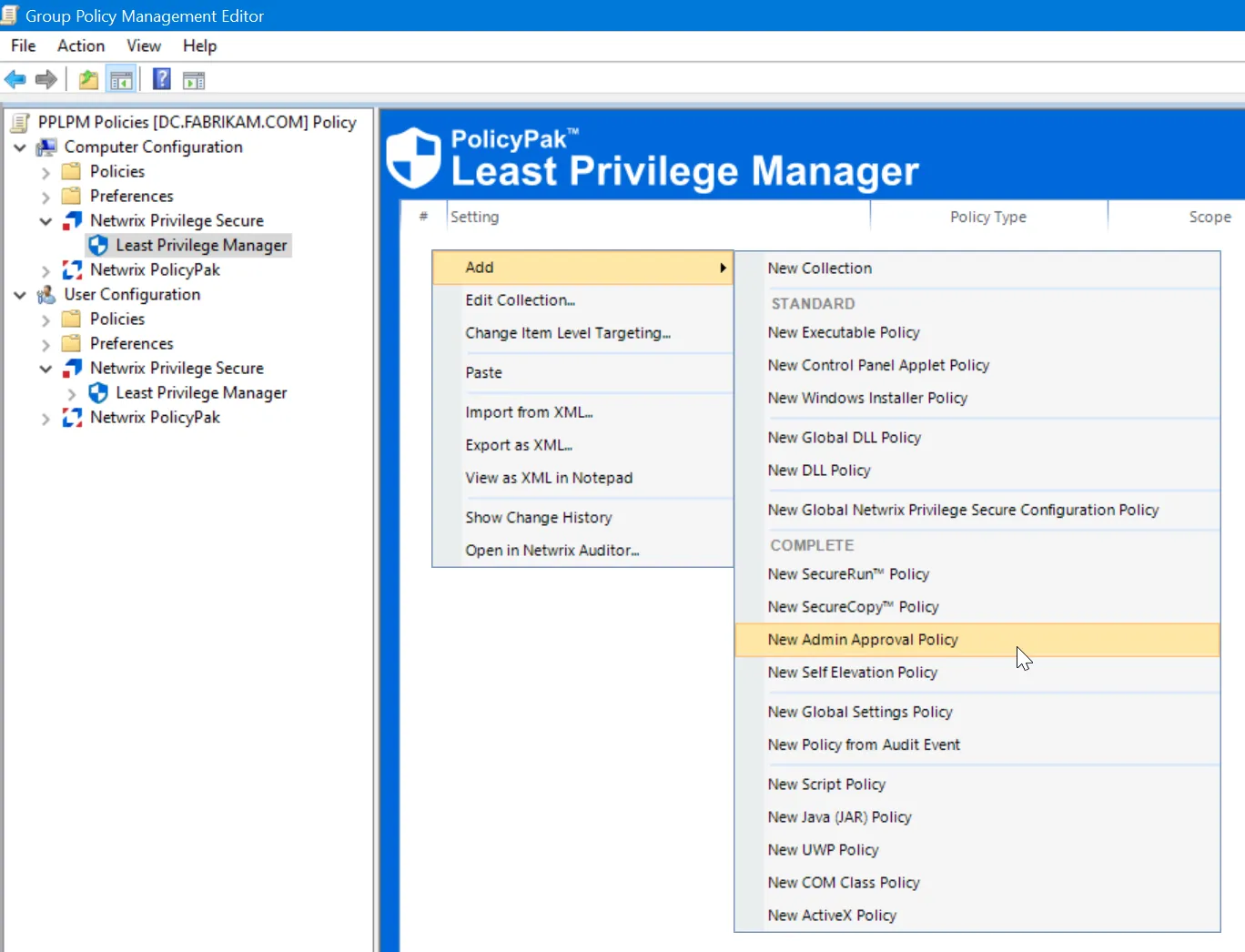Click the Forward navigation arrow icon

click(x=46, y=79)
